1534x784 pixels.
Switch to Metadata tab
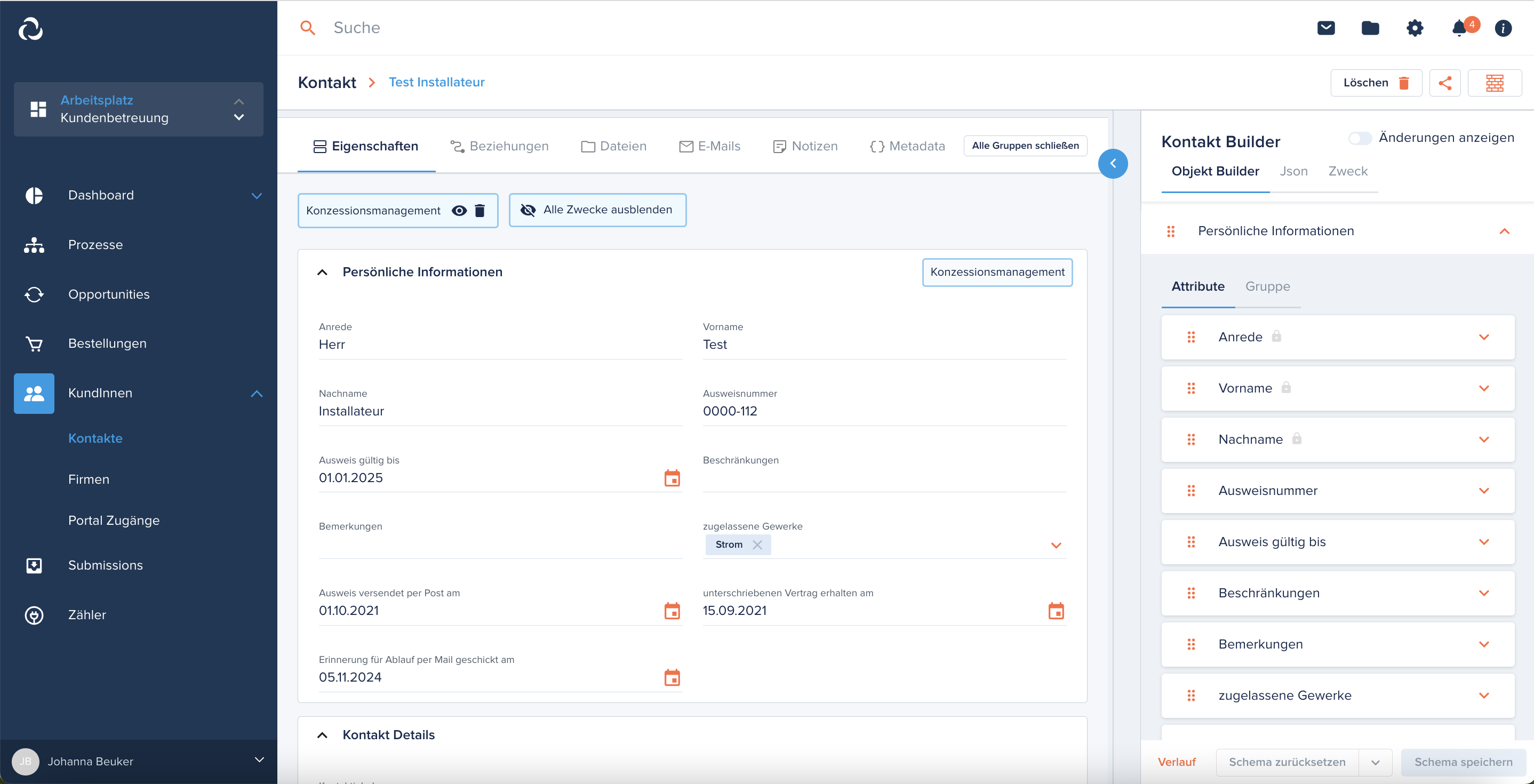(x=907, y=147)
